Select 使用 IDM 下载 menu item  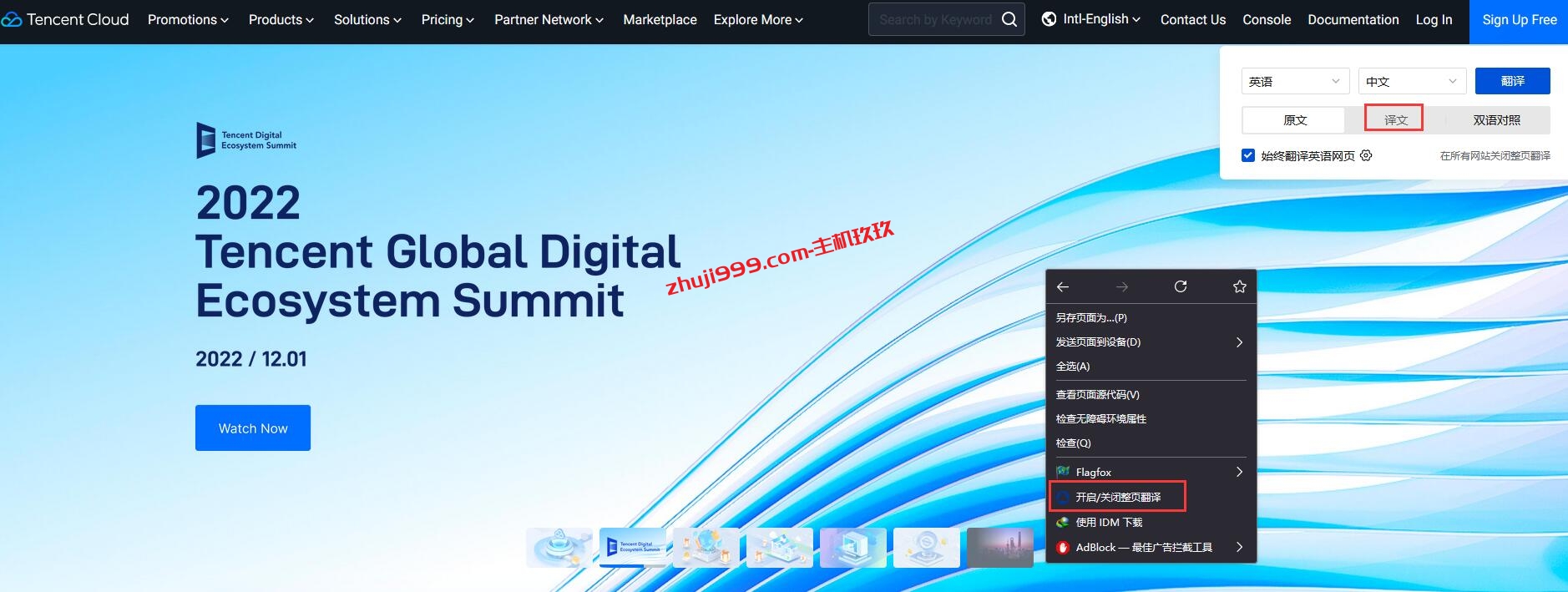[x=1151, y=522]
